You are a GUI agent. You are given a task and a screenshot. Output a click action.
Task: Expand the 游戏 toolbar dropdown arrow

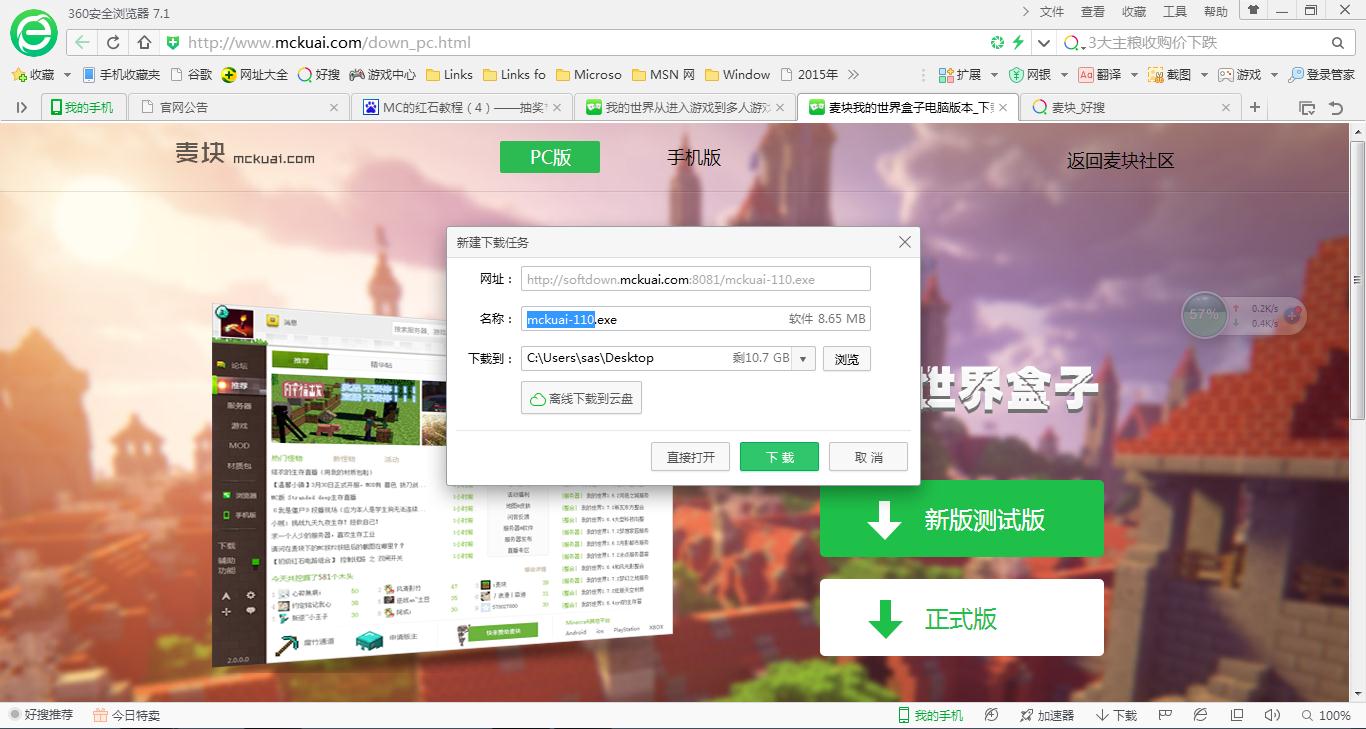(1273, 75)
